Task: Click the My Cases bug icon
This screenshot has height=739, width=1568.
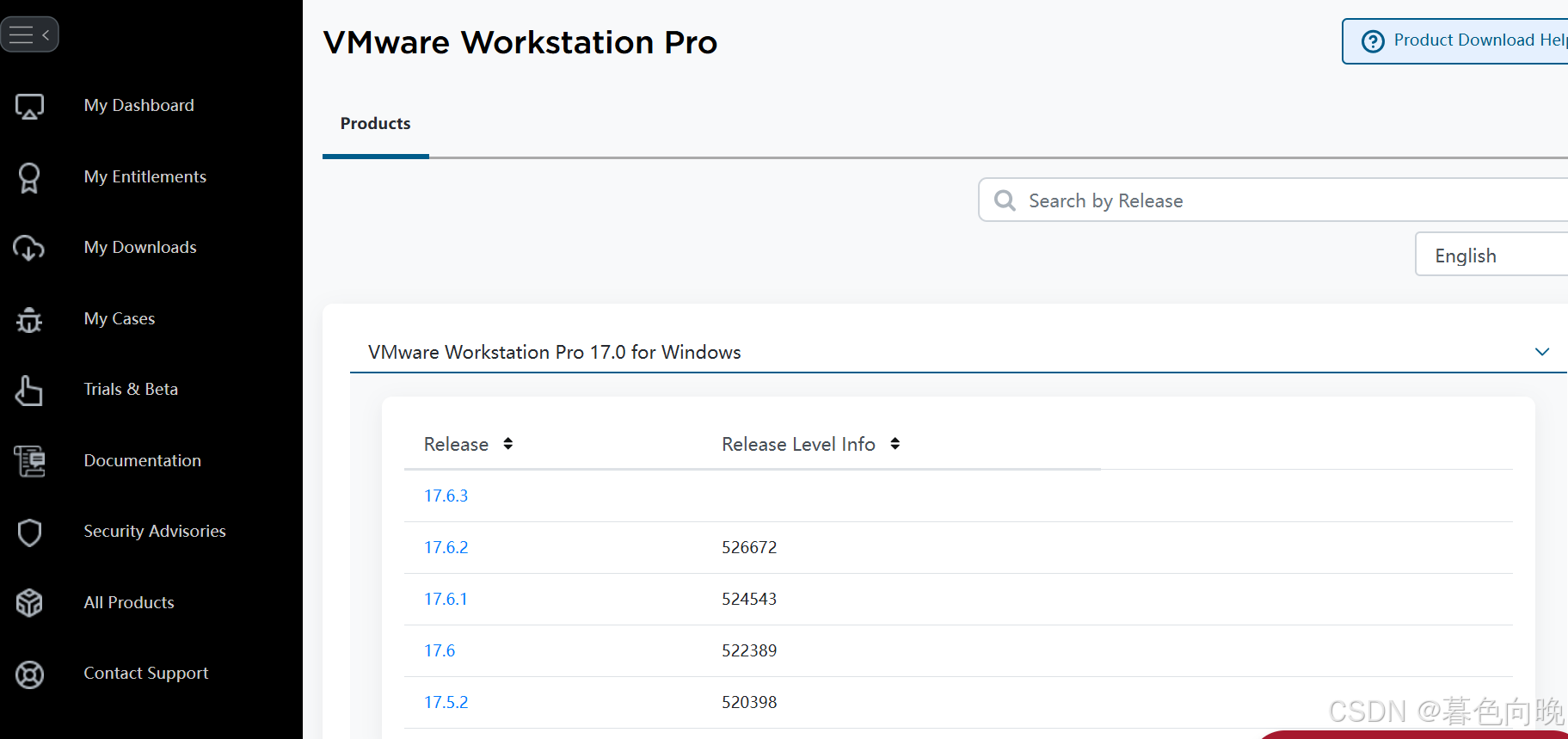Action: [29, 319]
